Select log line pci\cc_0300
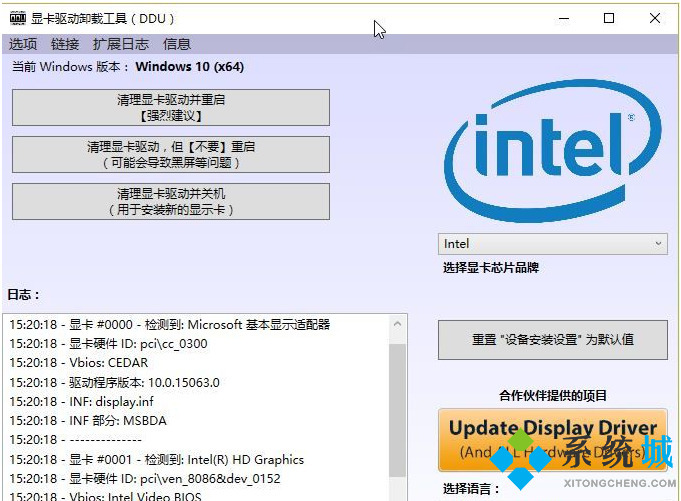The width and height of the screenshot is (681, 501). pos(109,344)
